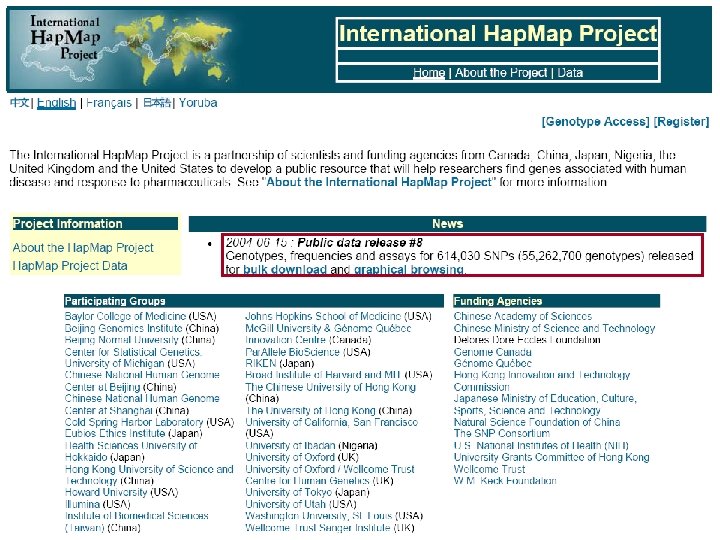720x540 pixels.
Task: Open Japanese Ministry of Education, Culture link
Action: coord(545,405)
